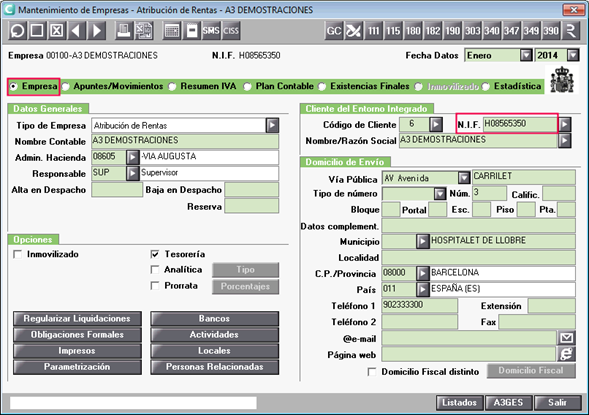Viewport: 589px width, 415px height.
Task: Click into the Nombre Contable field
Action: tap(185, 141)
